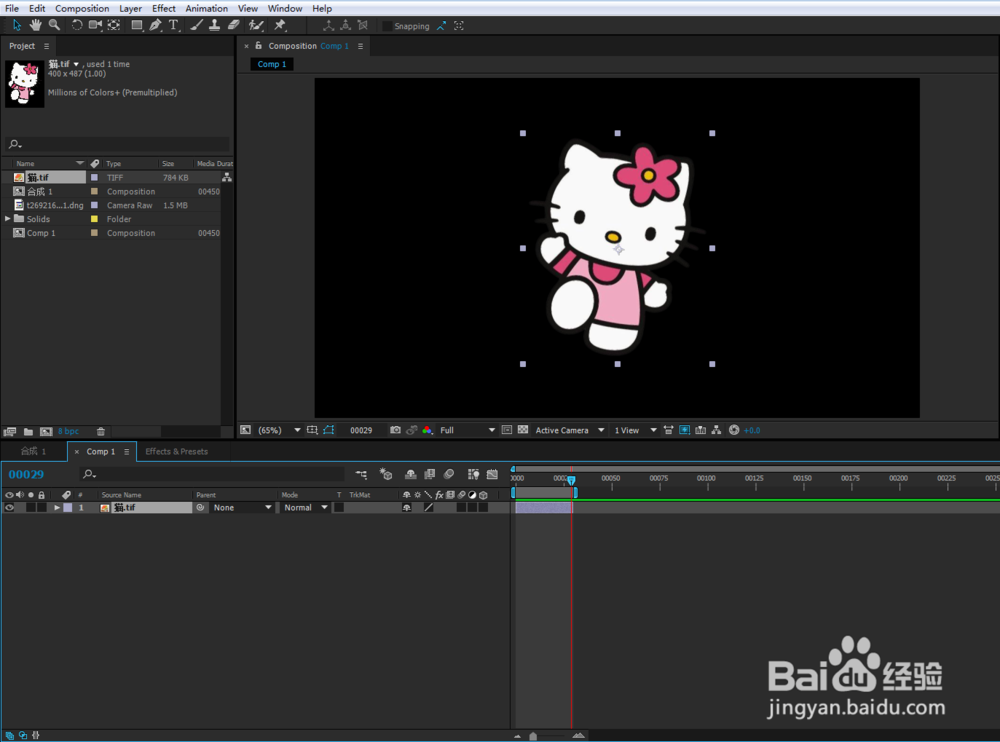Open the Active Camera dropdown
This screenshot has width=1000, height=742.
(x=570, y=431)
